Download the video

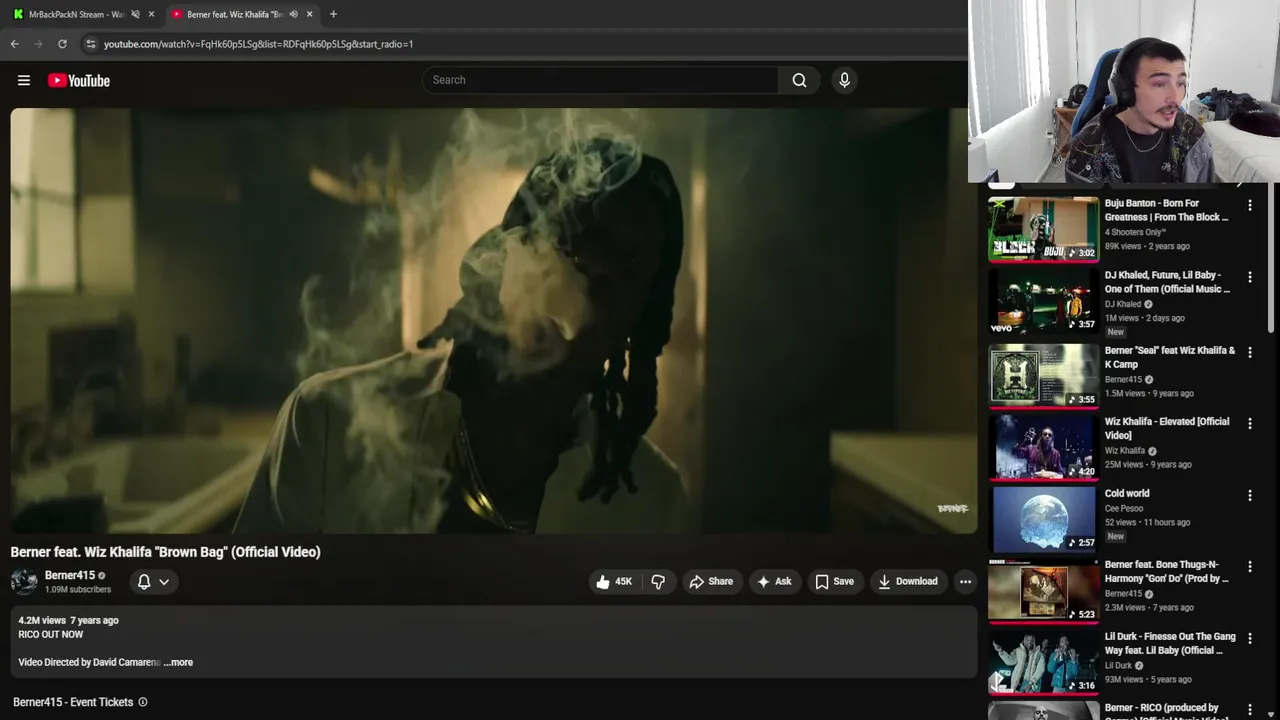click(x=907, y=581)
